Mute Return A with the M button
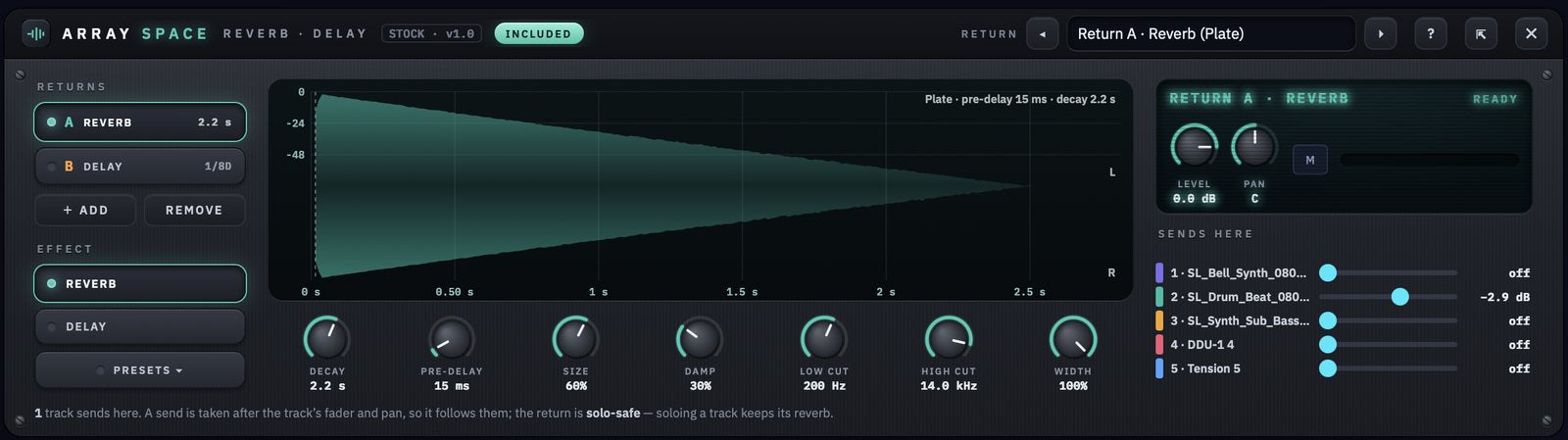 point(1310,160)
